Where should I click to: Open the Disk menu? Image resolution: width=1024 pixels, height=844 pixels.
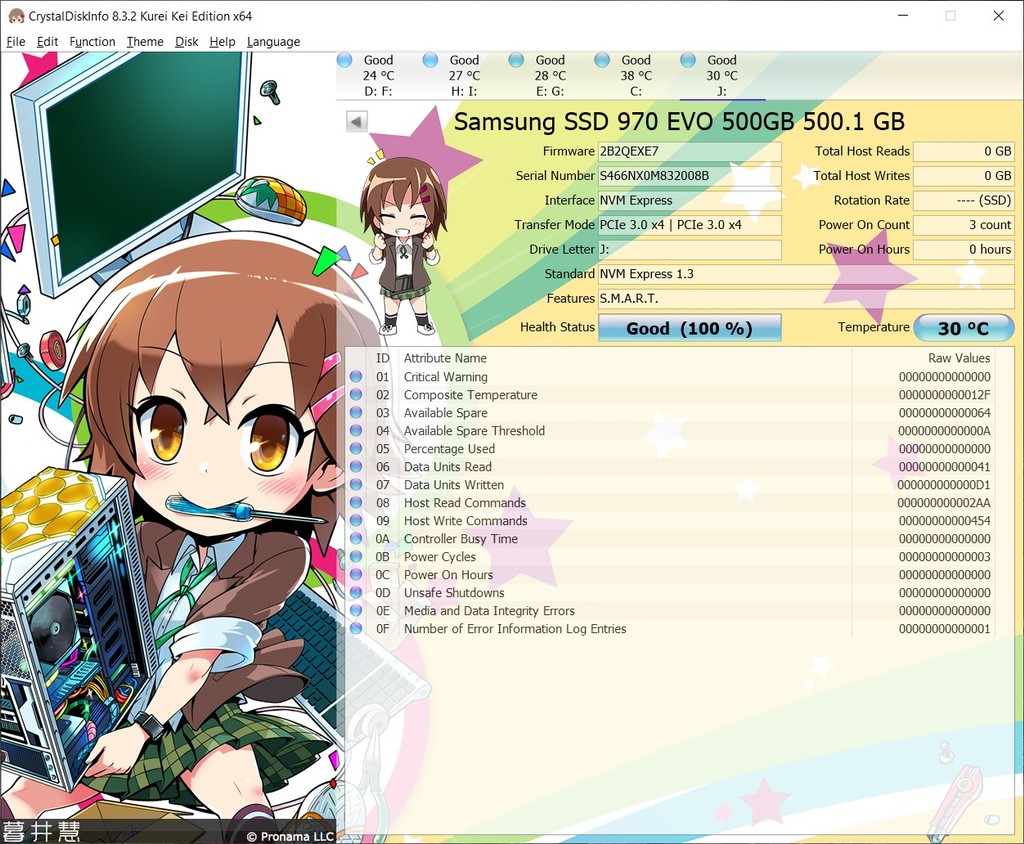coord(186,41)
